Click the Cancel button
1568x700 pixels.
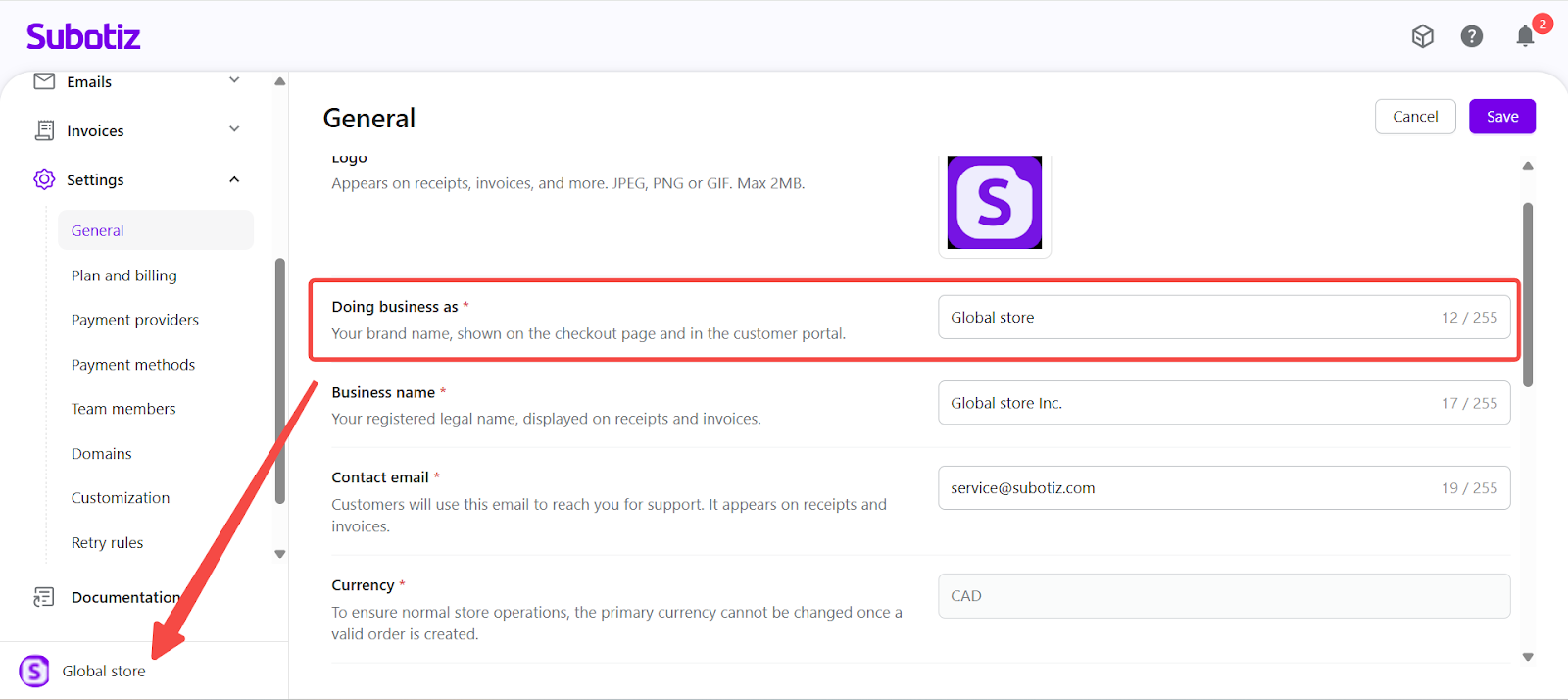tap(1415, 117)
